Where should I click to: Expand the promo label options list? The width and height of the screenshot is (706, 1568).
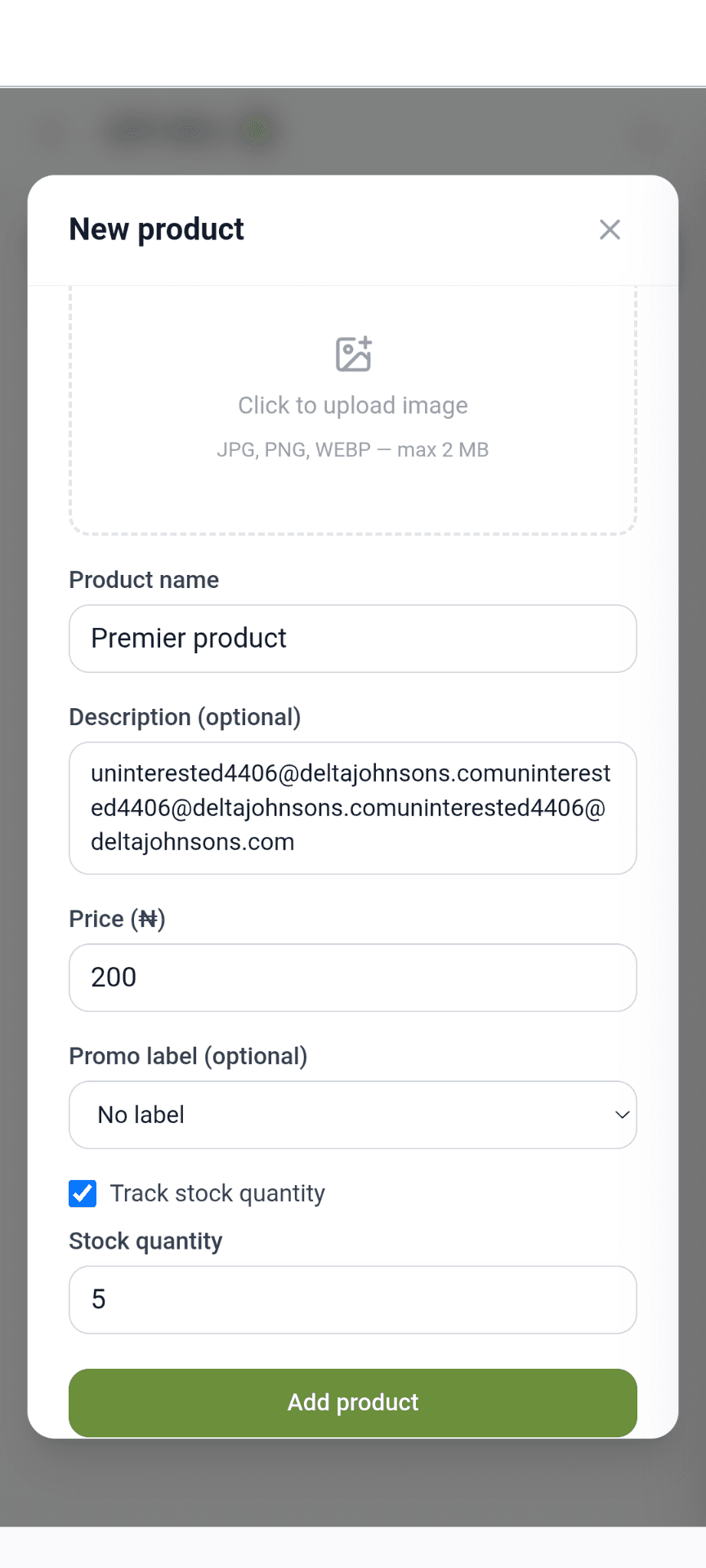click(352, 1115)
